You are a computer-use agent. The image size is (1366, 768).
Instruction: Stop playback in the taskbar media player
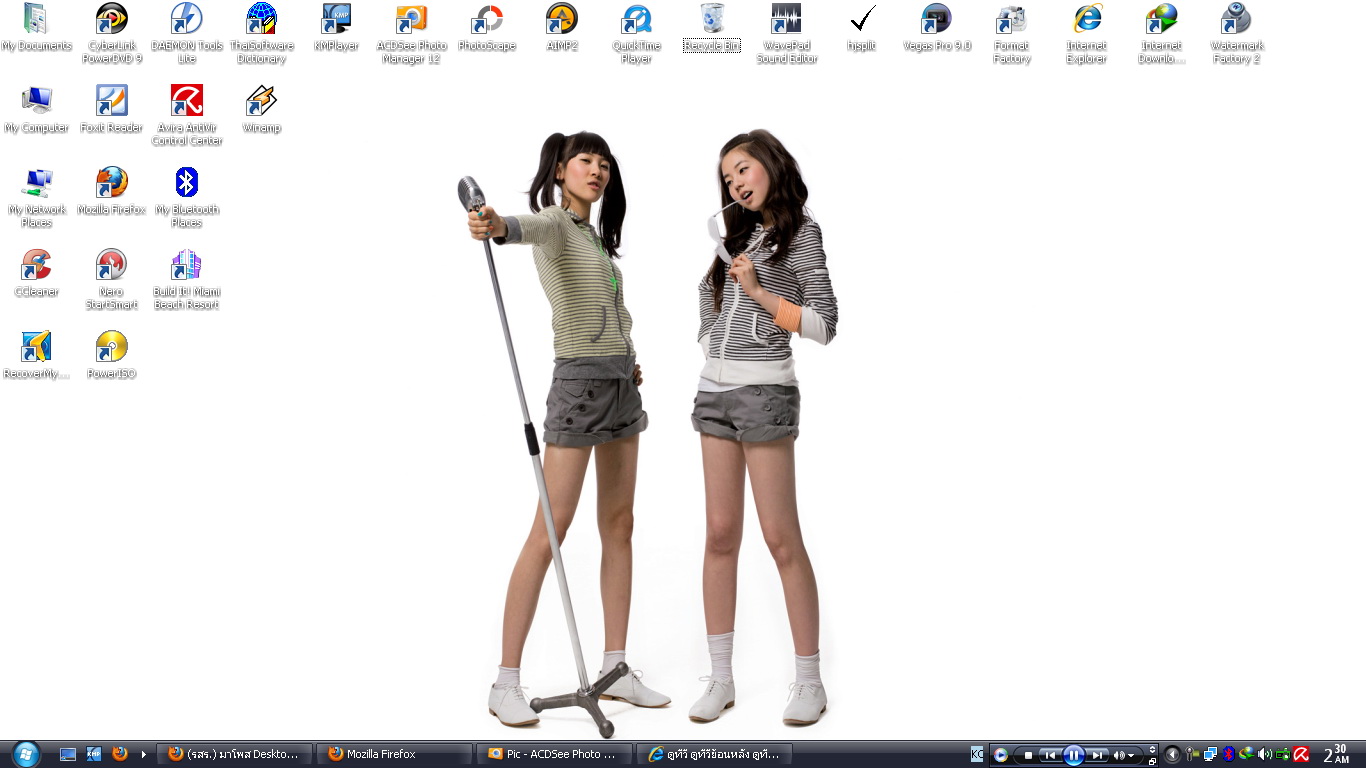1028,755
